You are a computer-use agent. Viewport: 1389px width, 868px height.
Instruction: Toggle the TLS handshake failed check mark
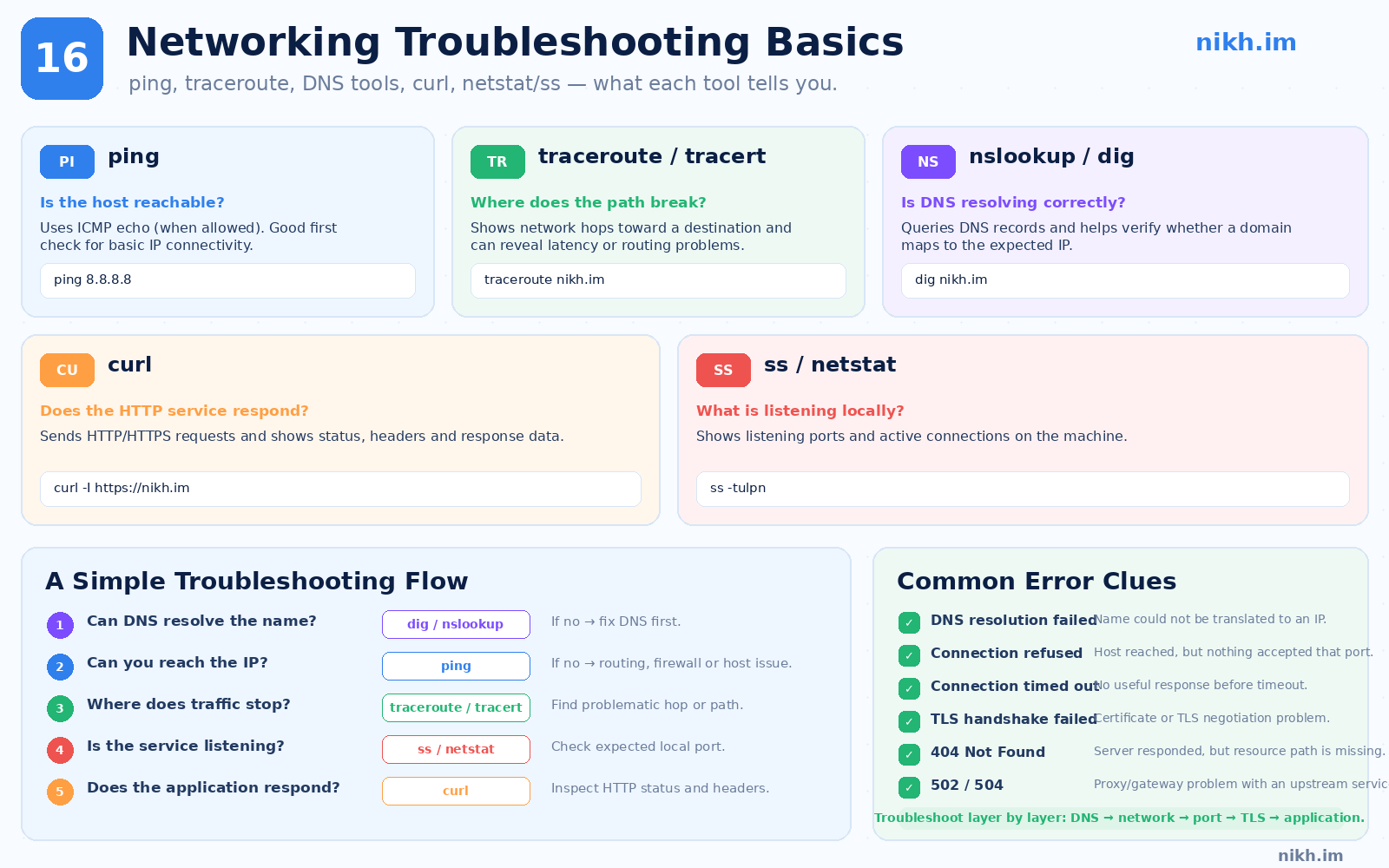click(909, 721)
